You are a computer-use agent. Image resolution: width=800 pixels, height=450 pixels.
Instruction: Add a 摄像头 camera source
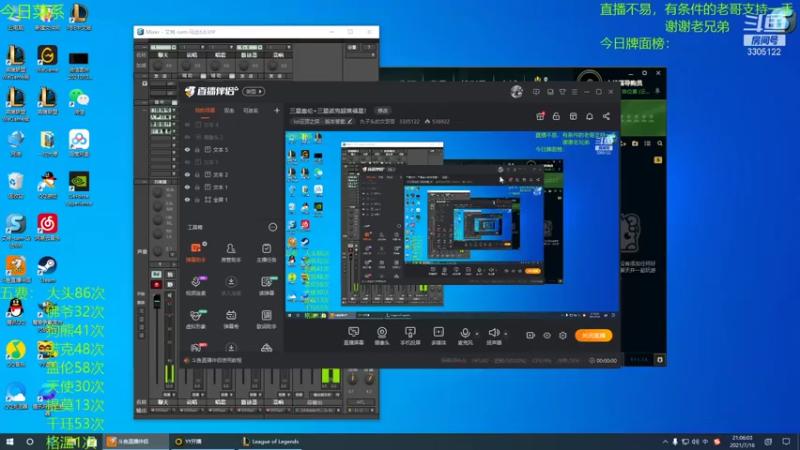click(x=382, y=336)
